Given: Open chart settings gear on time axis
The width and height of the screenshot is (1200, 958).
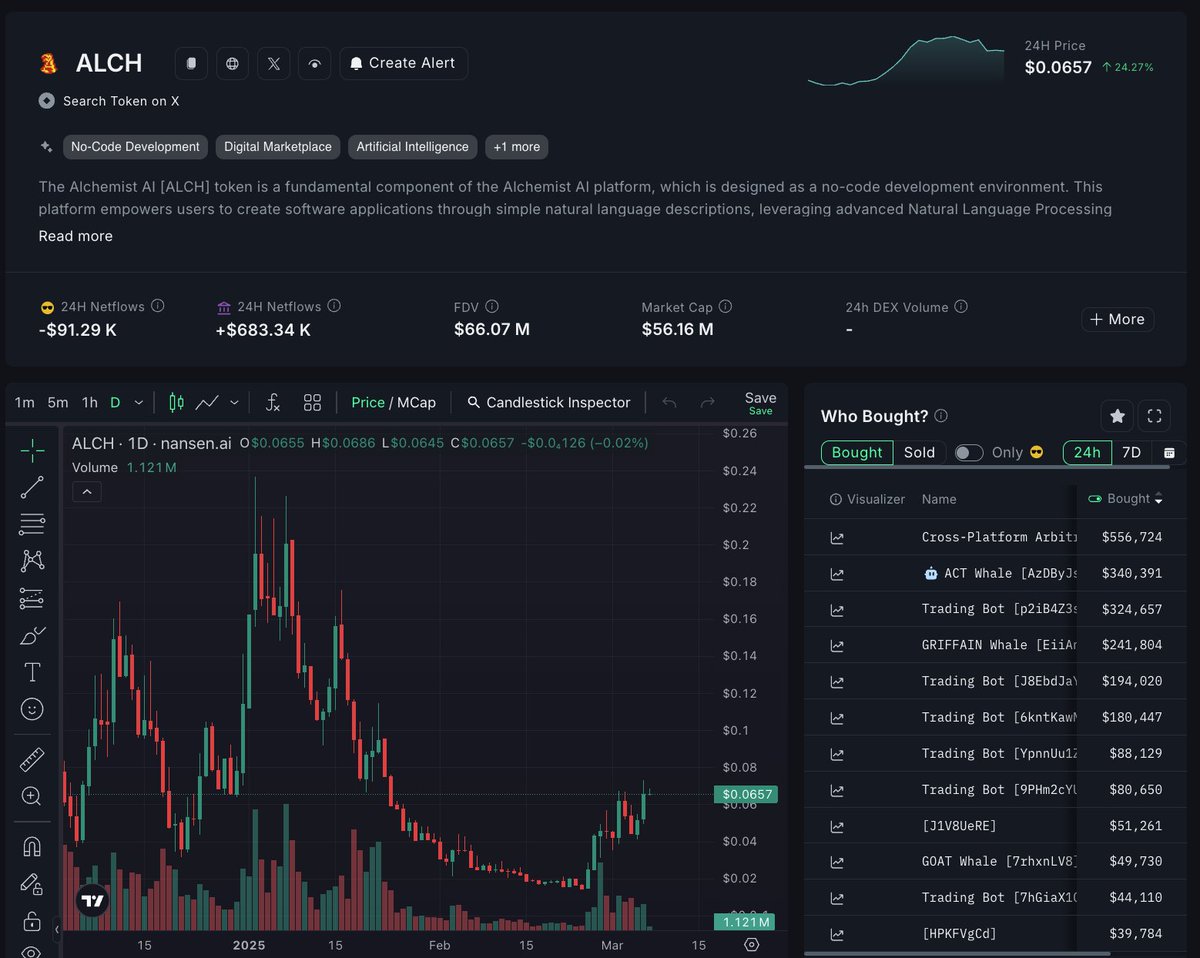Looking at the screenshot, I should 752,945.
